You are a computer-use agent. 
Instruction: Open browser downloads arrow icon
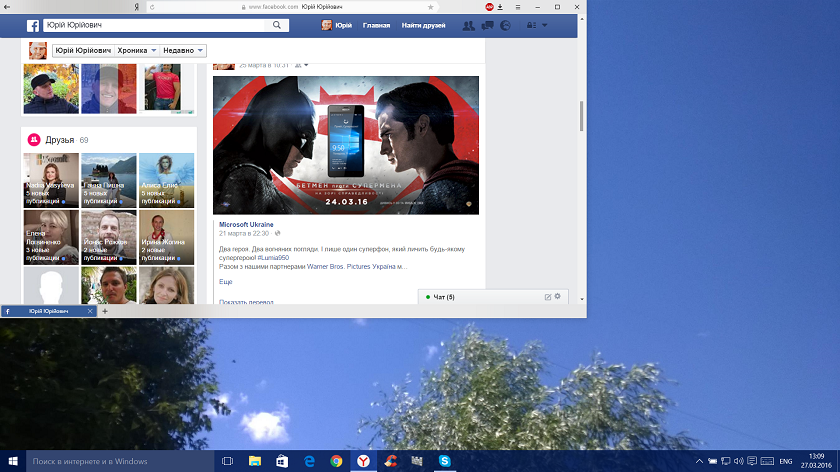pos(500,7)
